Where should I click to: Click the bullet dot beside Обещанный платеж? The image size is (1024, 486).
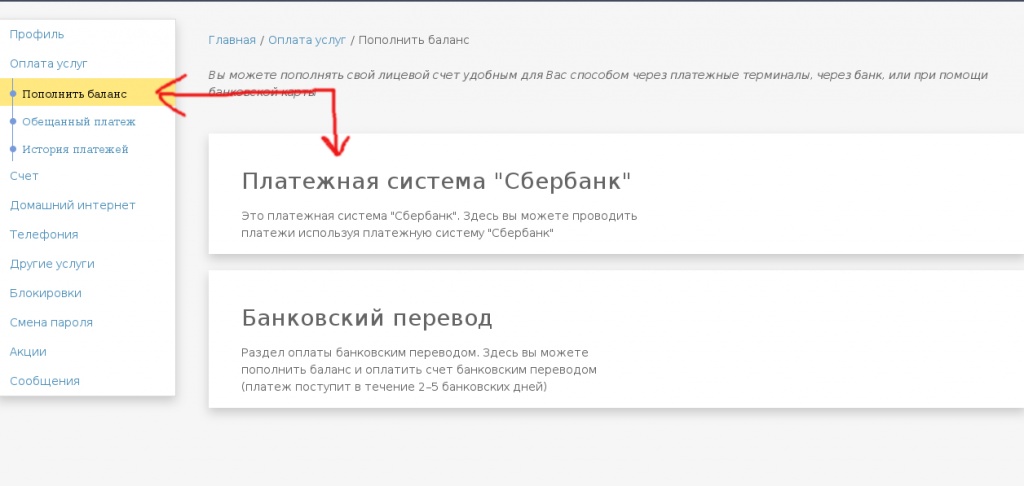(12, 122)
